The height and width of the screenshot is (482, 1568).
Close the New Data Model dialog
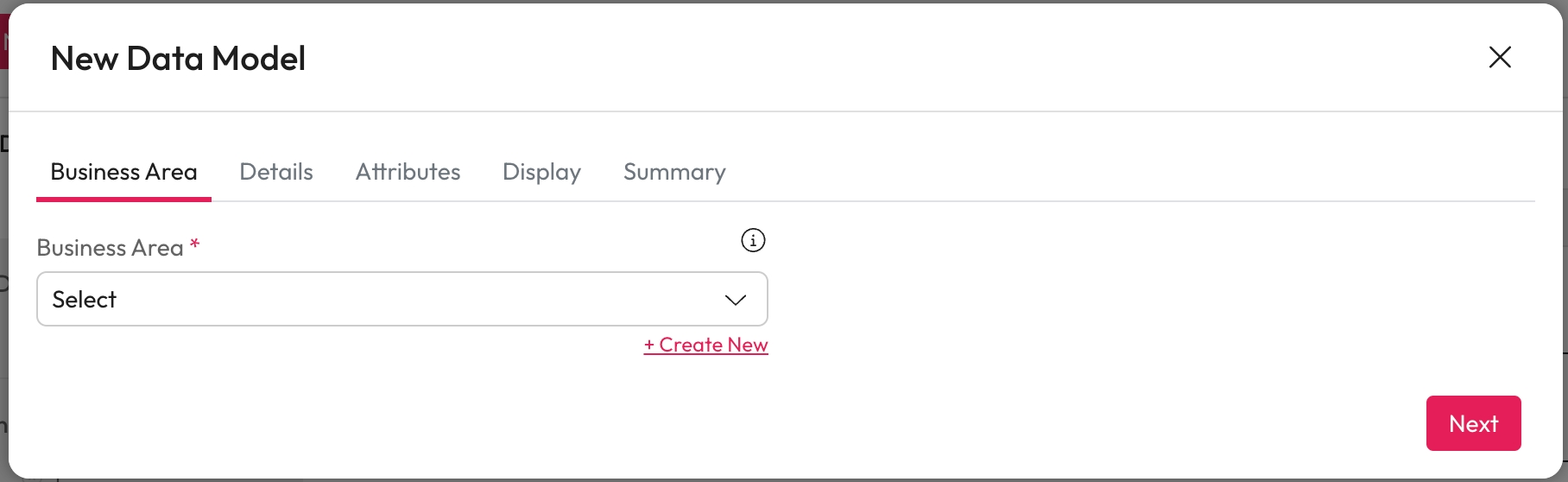(1500, 57)
